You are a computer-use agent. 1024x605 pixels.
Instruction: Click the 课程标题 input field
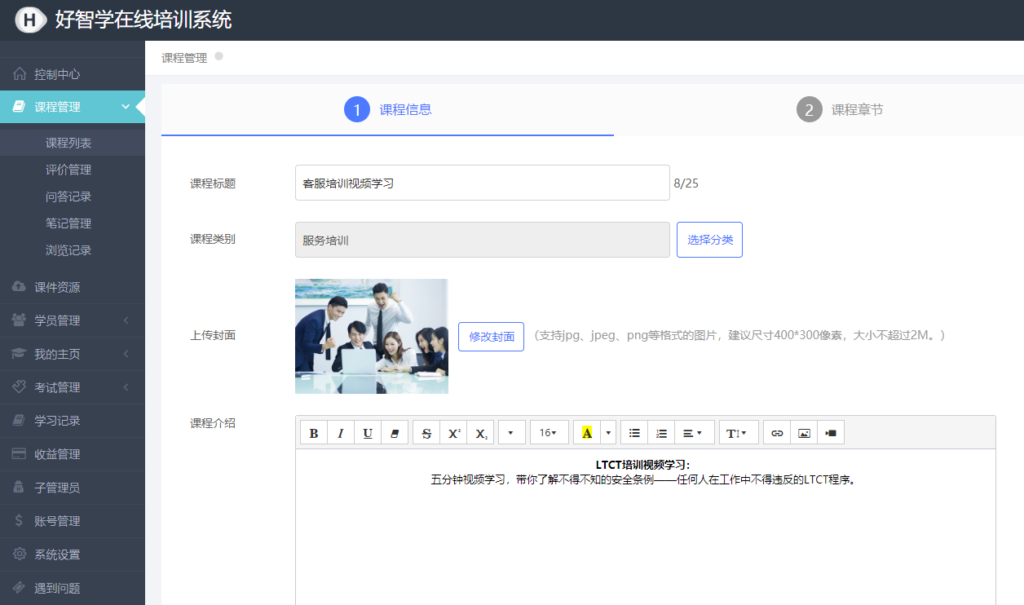482,183
